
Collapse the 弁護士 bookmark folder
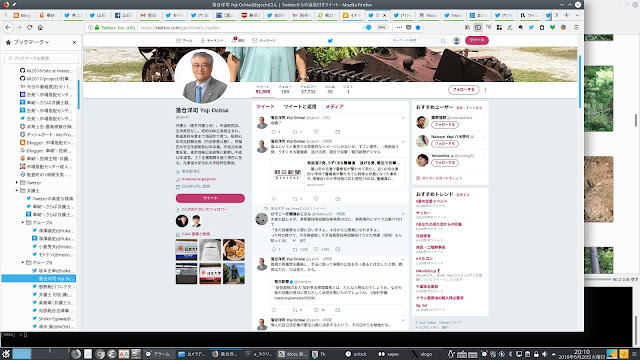[x=17, y=191]
